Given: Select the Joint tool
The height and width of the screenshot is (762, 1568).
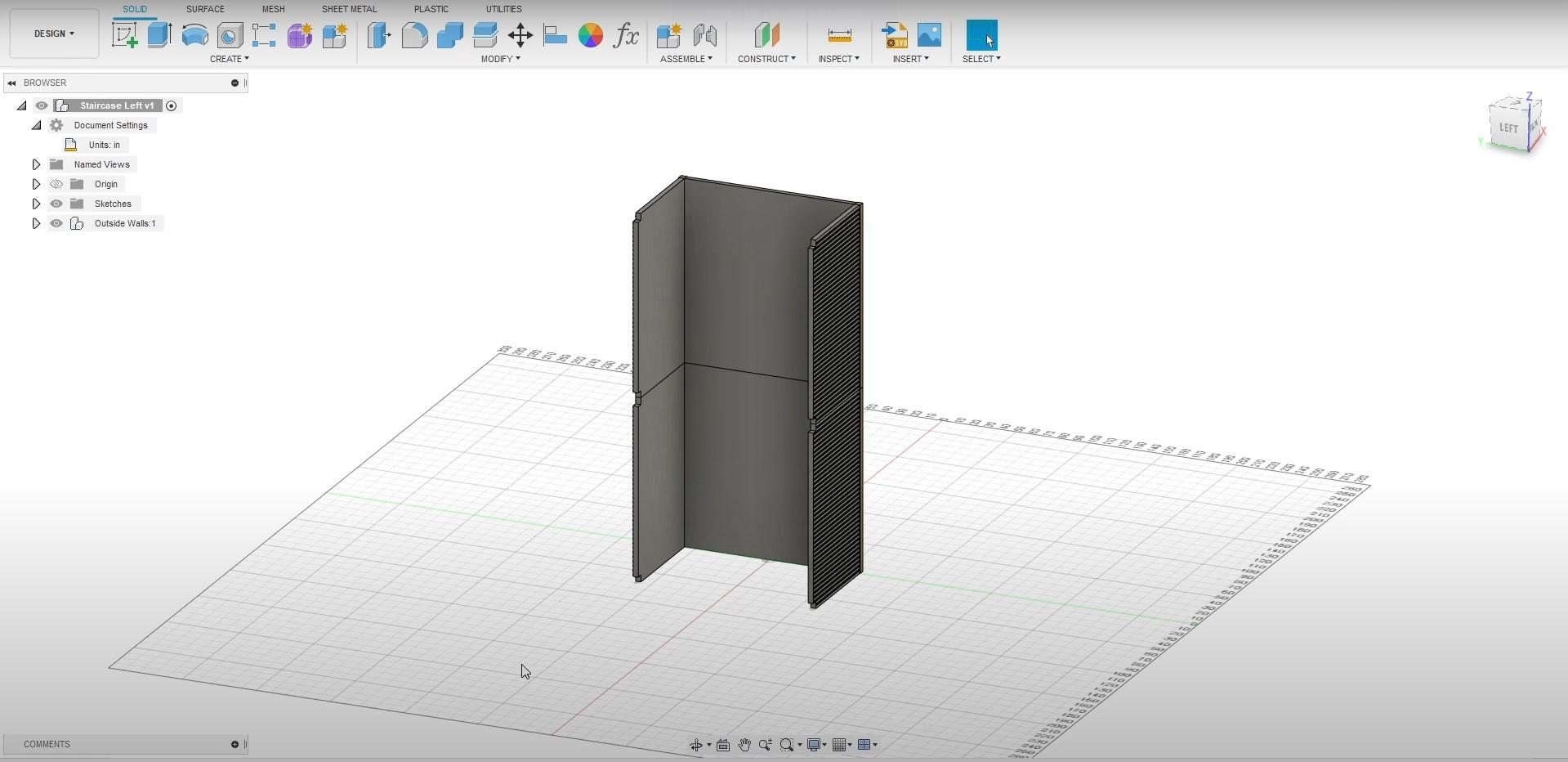Looking at the screenshot, I should pyautogui.click(x=704, y=35).
